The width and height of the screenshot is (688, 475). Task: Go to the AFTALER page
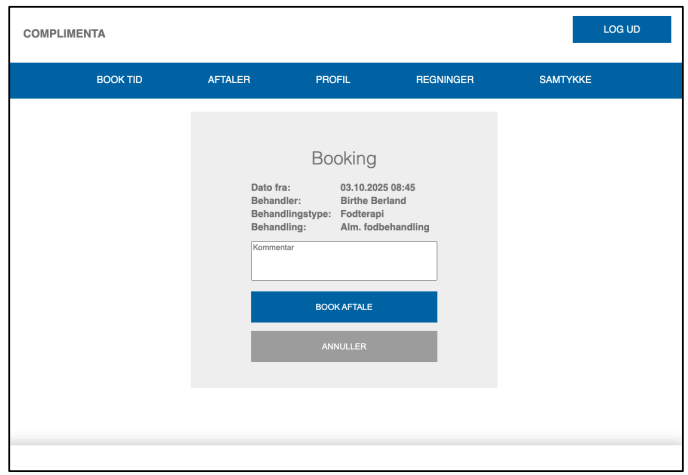(x=229, y=80)
